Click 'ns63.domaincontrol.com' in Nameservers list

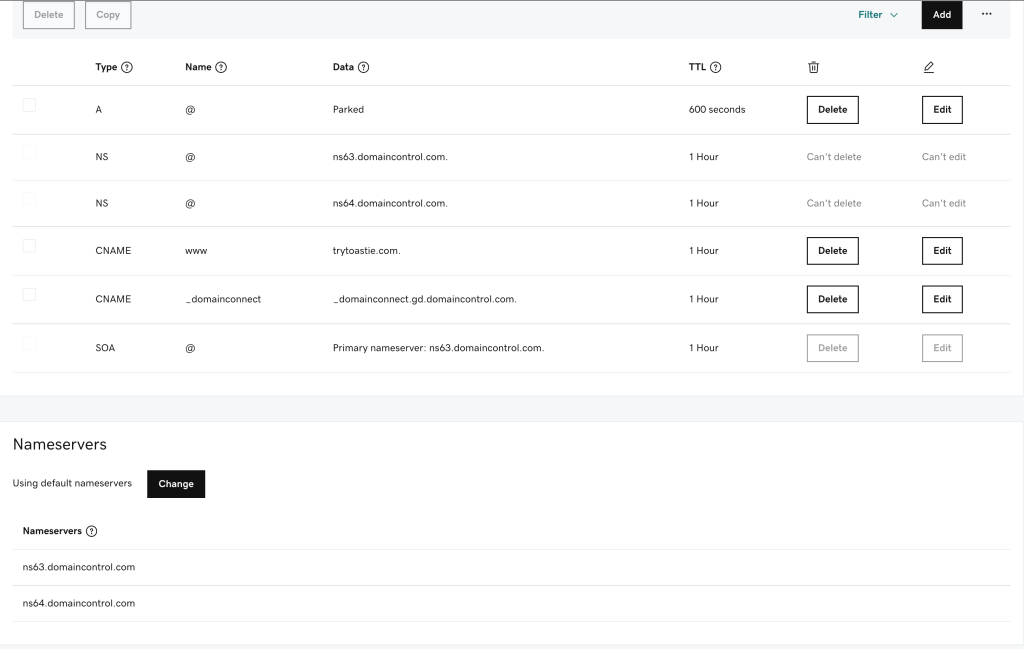pyautogui.click(x=78, y=567)
